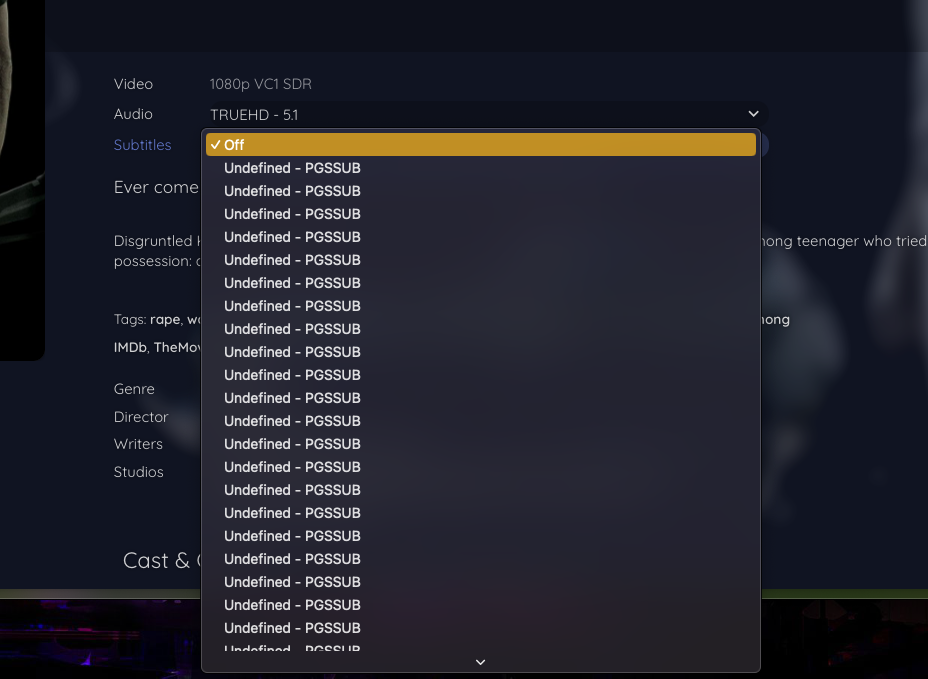The image size is (928, 679).
Task: Click the Audio dropdown chevron arrow
Action: 753,114
